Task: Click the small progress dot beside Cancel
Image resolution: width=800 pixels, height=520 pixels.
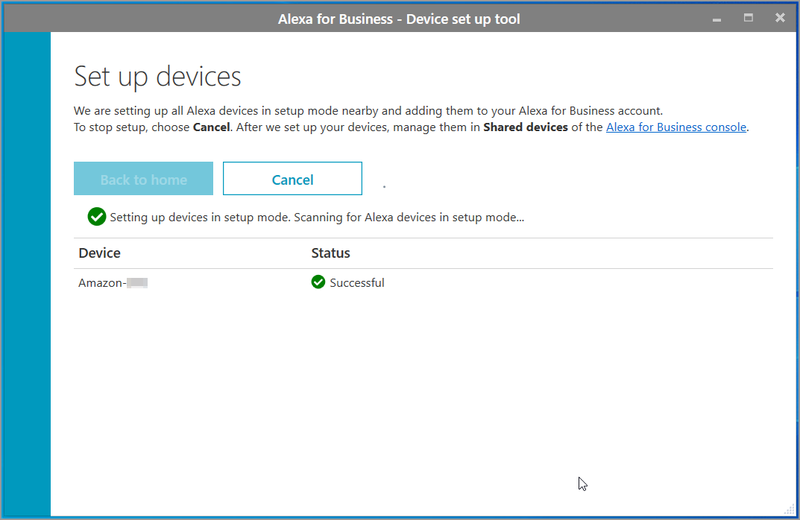Action: (x=384, y=187)
